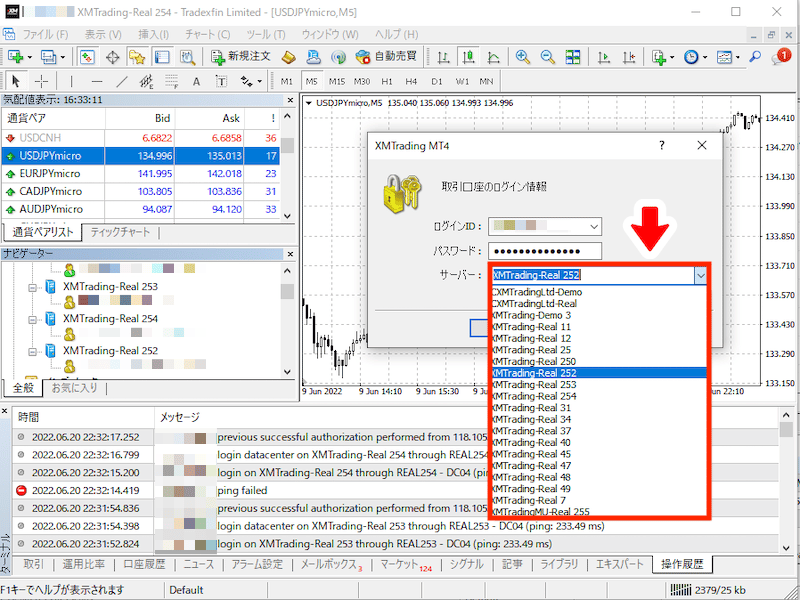Open the チャート (C) menu
The height and width of the screenshot is (600, 800).
pyautogui.click(x=207, y=35)
